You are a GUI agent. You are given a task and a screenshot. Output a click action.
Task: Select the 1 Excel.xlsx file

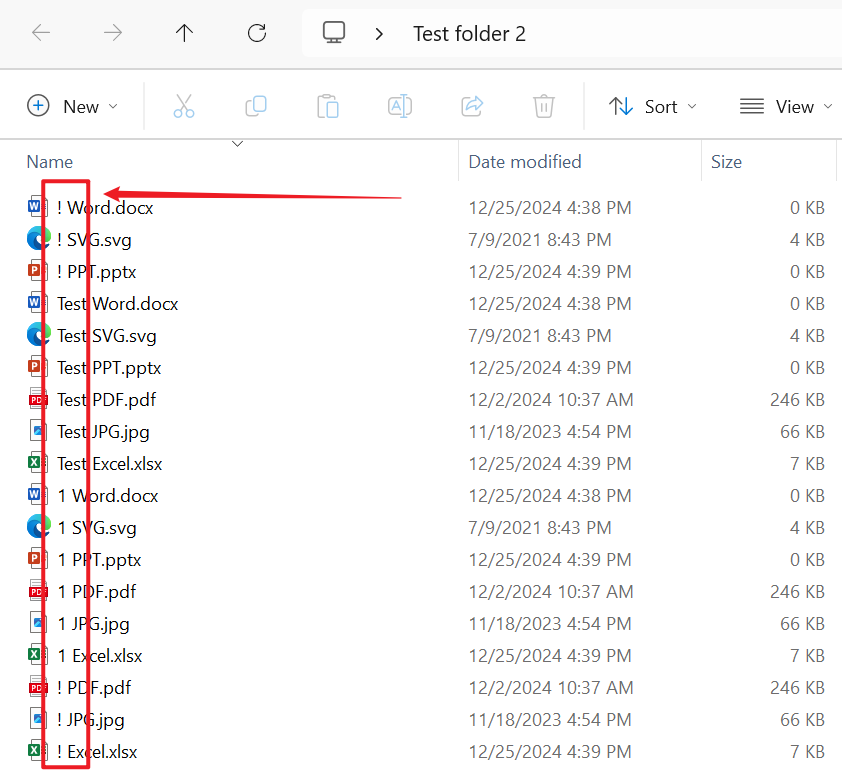pyautogui.click(x=100, y=656)
